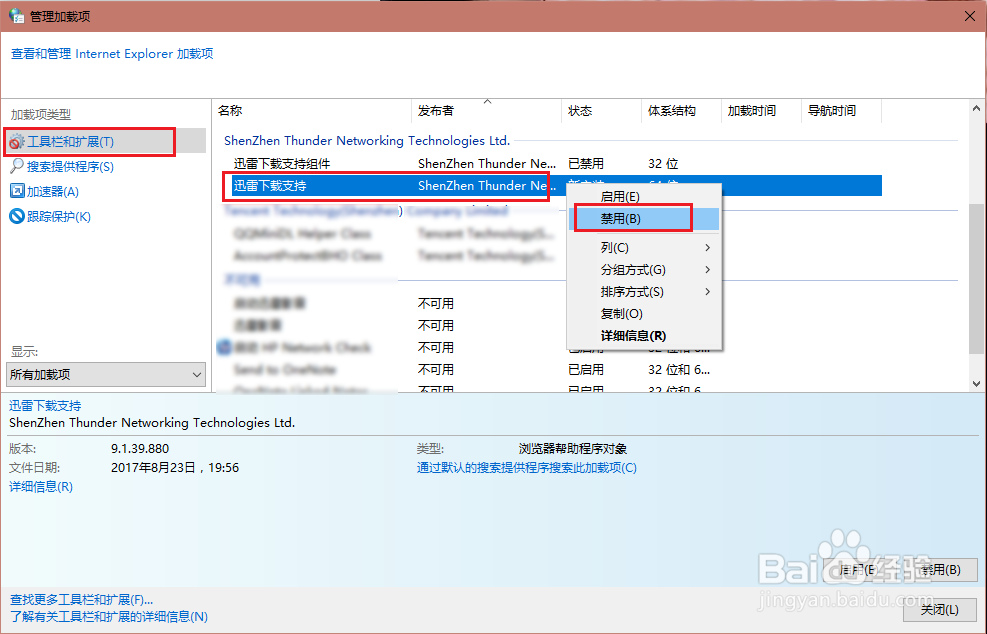987x634 pixels.
Task: Click the bottom 启用(E) button
Action: 858,570
